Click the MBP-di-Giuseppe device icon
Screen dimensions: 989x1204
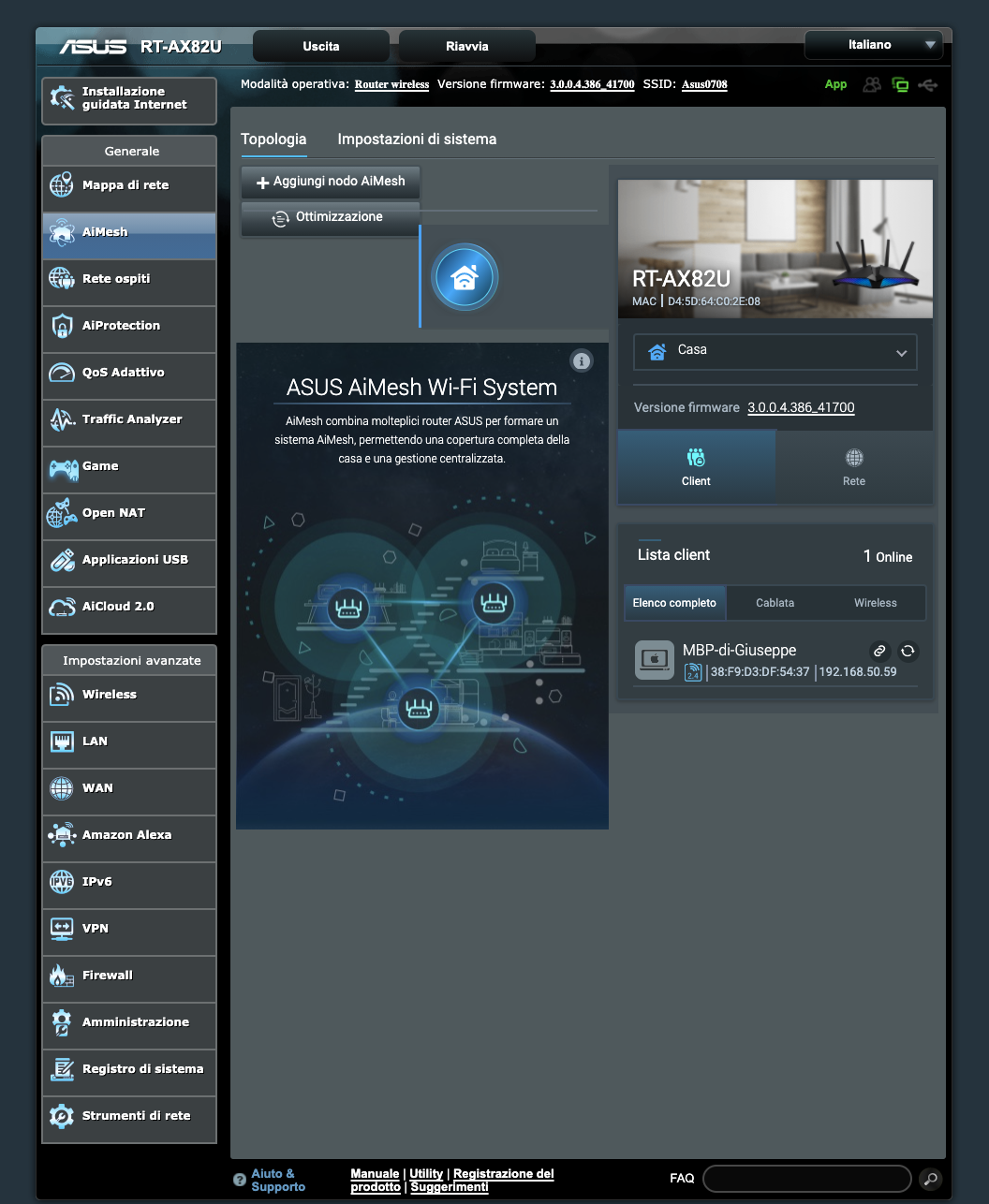pyautogui.click(x=655, y=660)
